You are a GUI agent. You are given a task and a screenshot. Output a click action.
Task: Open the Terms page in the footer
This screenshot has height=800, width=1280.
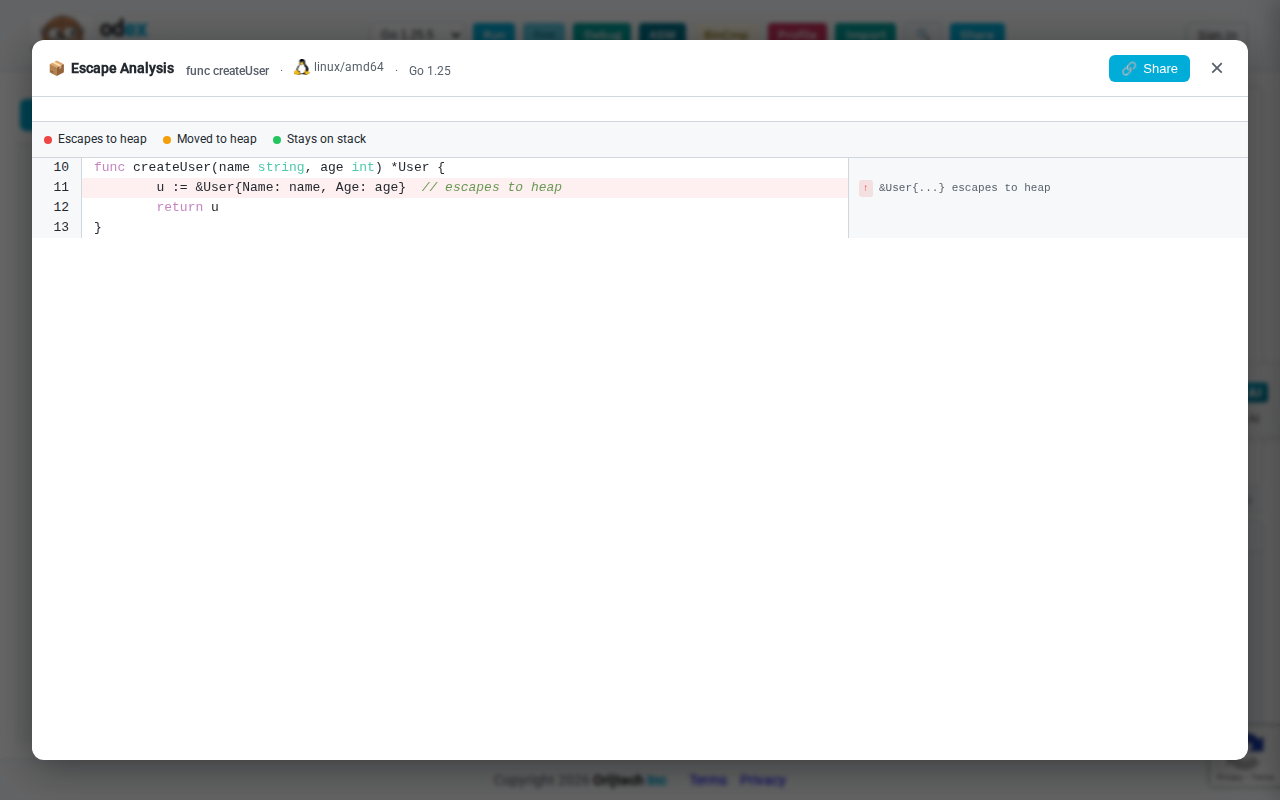point(708,779)
